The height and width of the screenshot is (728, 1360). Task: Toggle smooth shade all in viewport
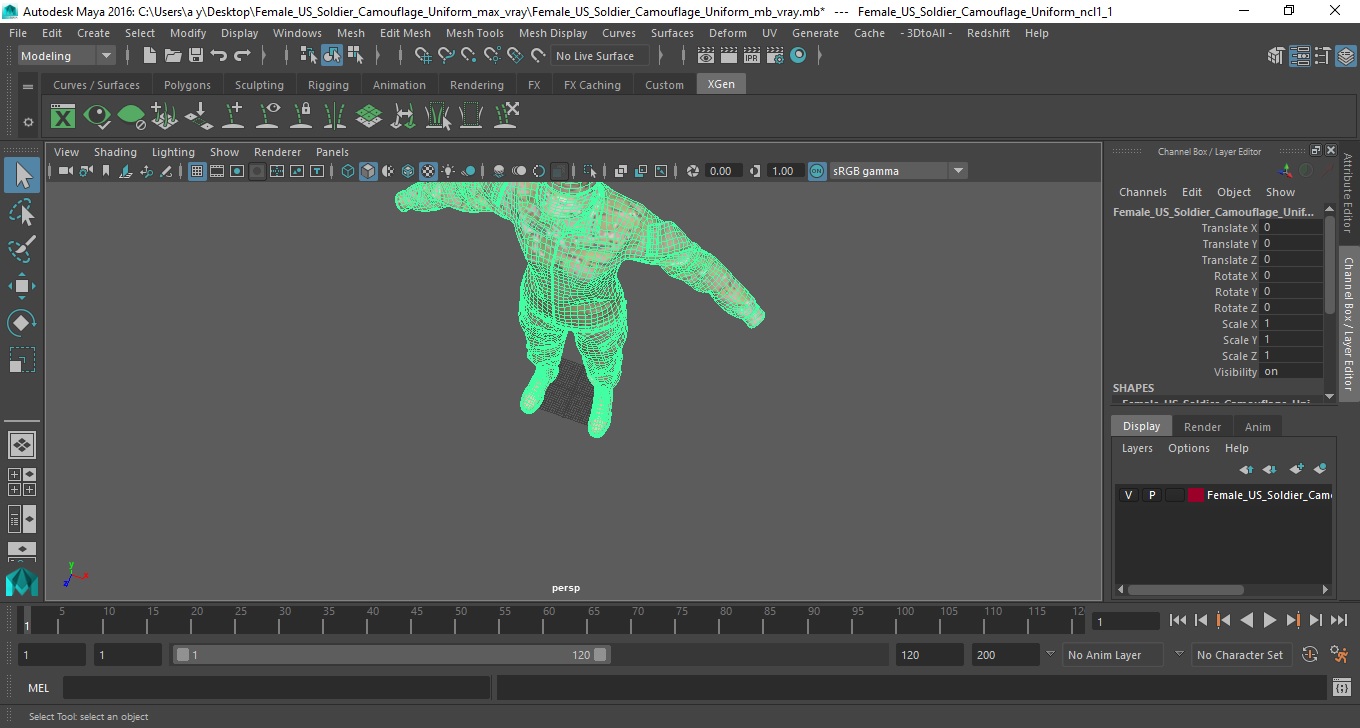pos(368,171)
